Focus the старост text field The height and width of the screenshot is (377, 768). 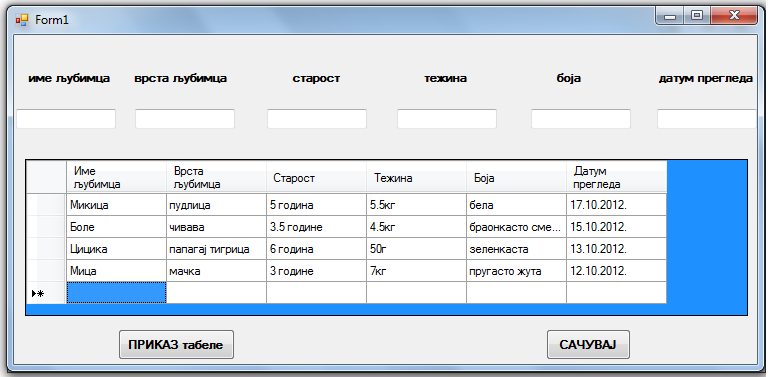[317, 119]
